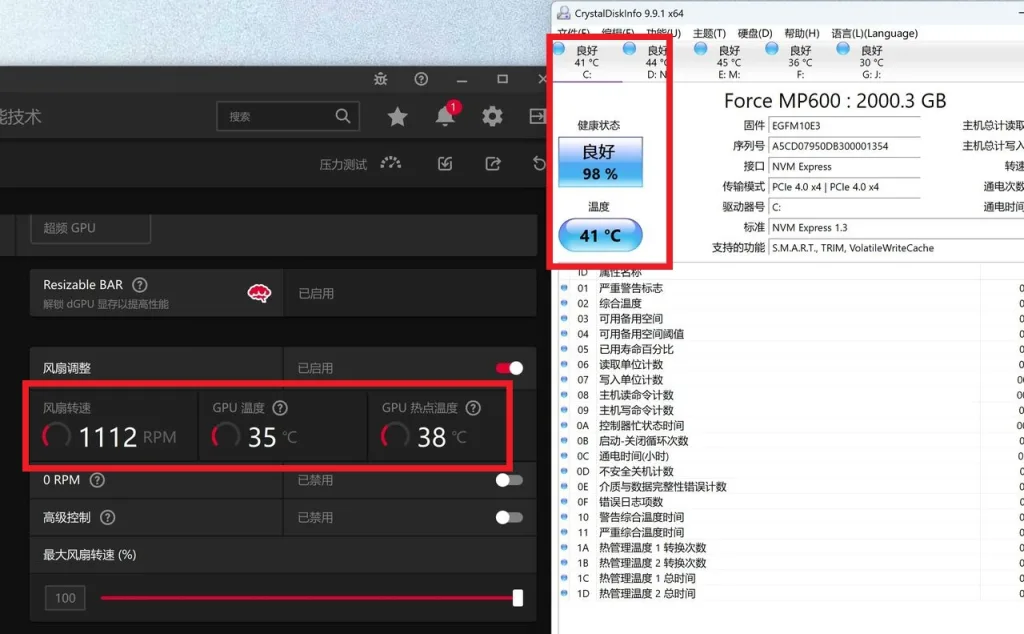
Task: Click the NVM Express interface field
Action: [844, 166]
